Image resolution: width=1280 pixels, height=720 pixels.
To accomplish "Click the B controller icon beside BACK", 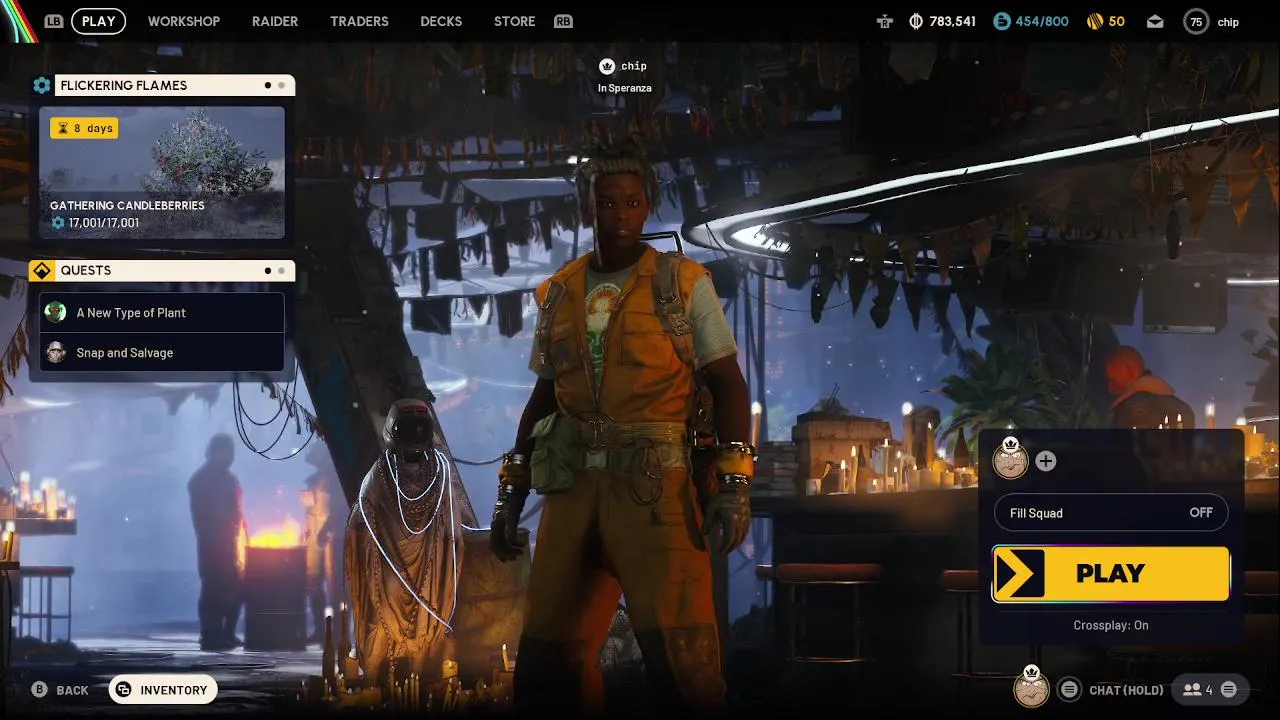I will 40,689.
